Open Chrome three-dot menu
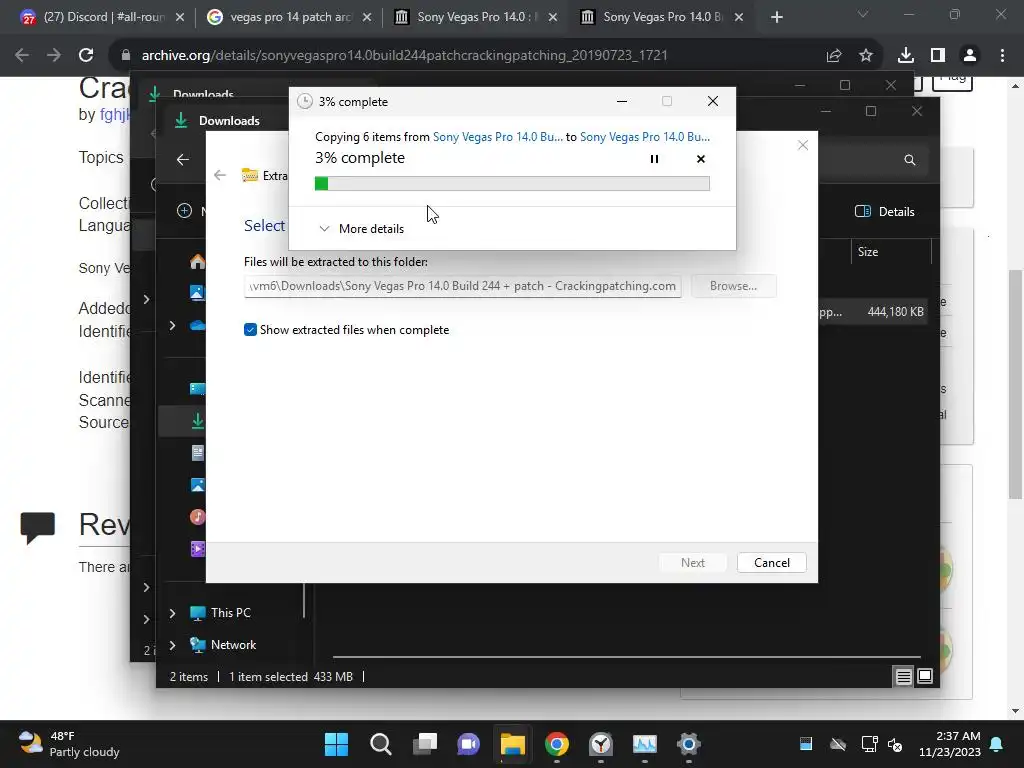The image size is (1024, 768). point(1002,56)
